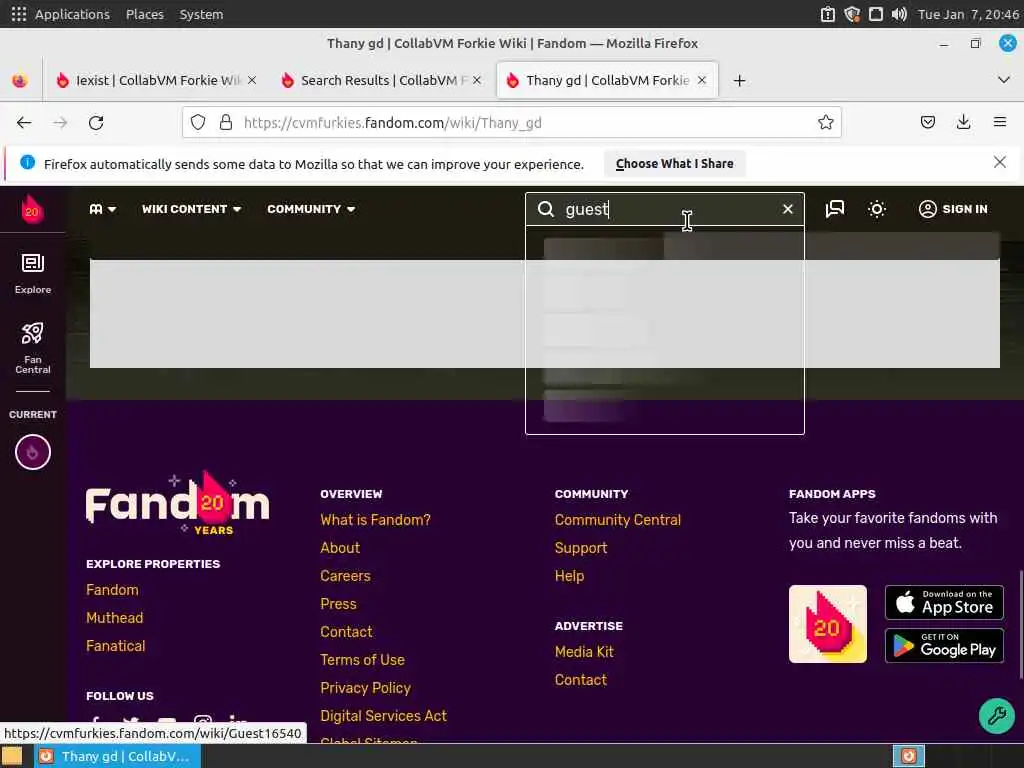Close the 'Thany gd' tab
The height and width of the screenshot is (768, 1024).
(701, 80)
